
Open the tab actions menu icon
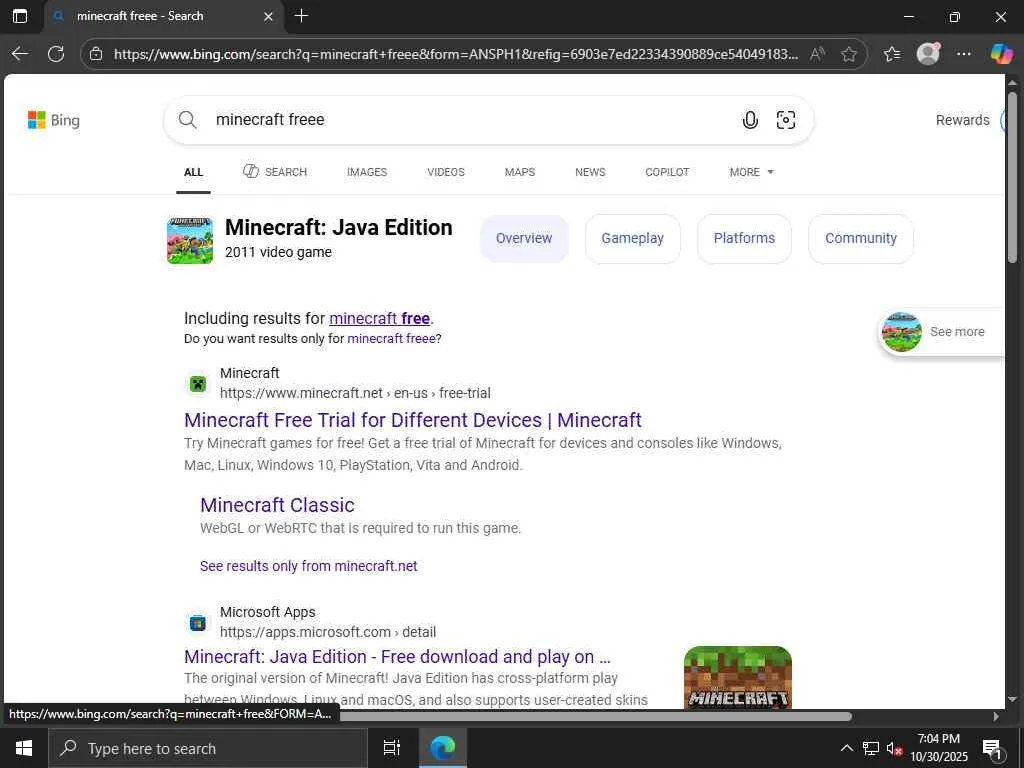[x=20, y=16]
